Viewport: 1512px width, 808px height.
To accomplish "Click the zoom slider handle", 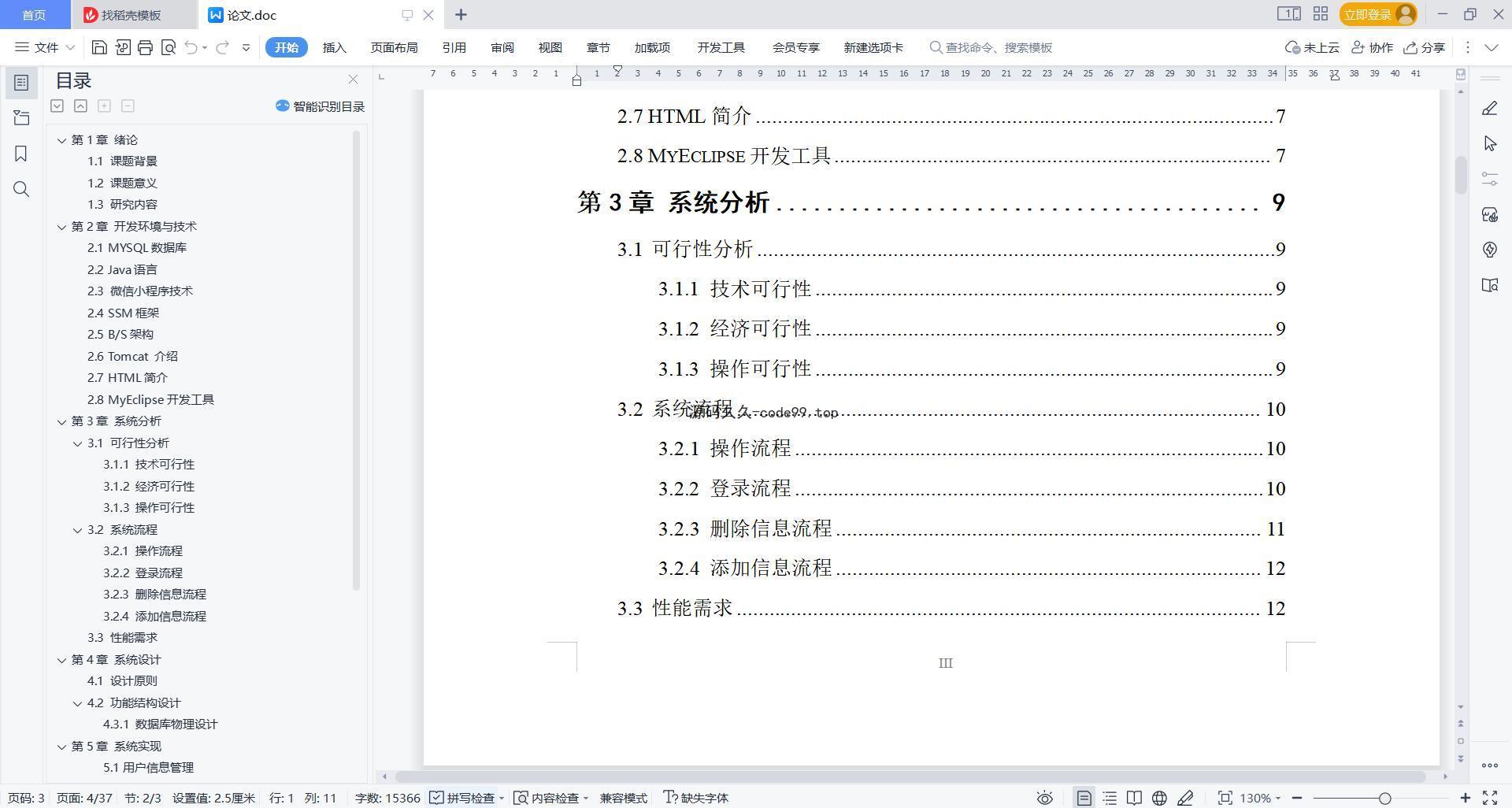I will [x=1384, y=798].
